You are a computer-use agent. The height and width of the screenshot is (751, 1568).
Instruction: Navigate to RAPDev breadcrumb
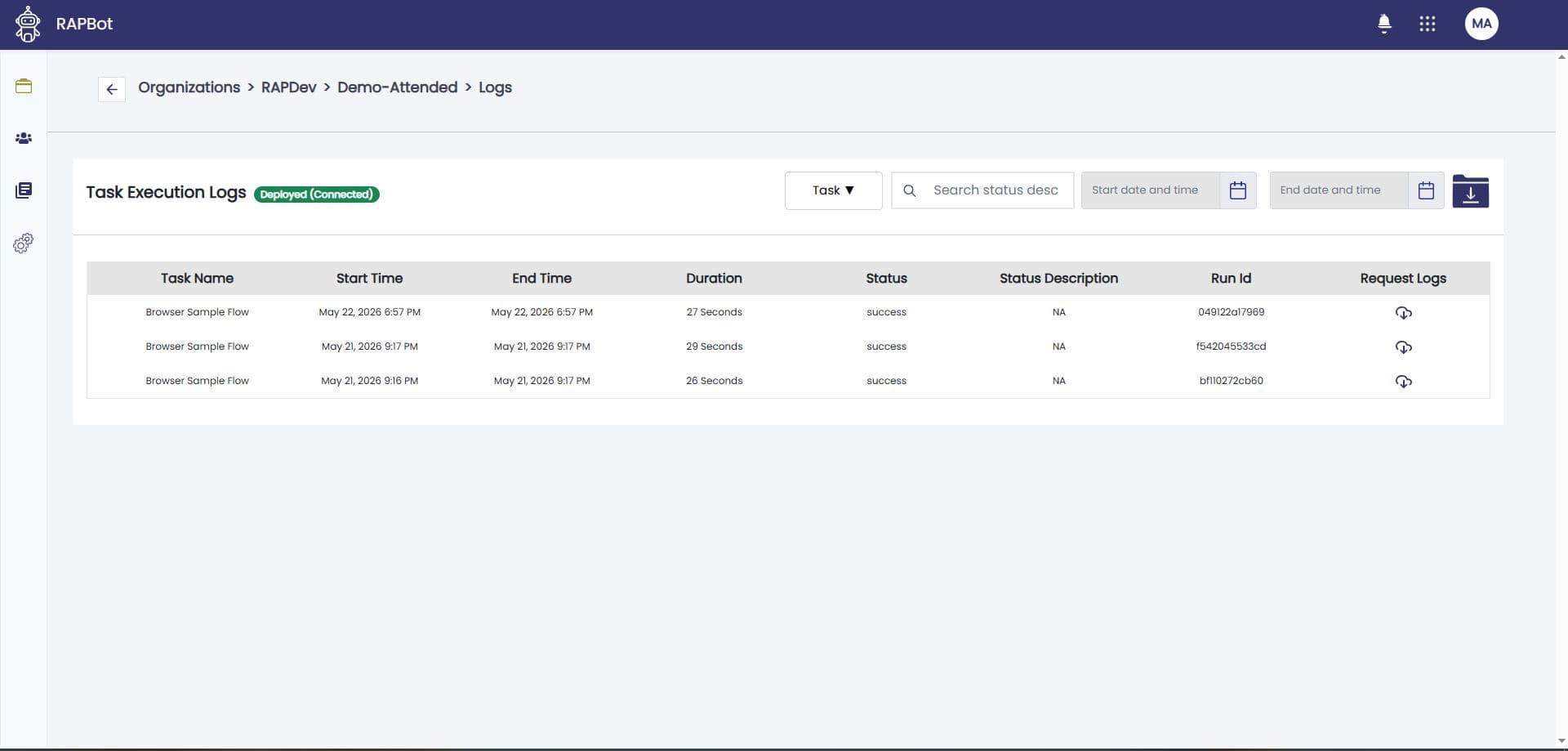click(x=288, y=87)
